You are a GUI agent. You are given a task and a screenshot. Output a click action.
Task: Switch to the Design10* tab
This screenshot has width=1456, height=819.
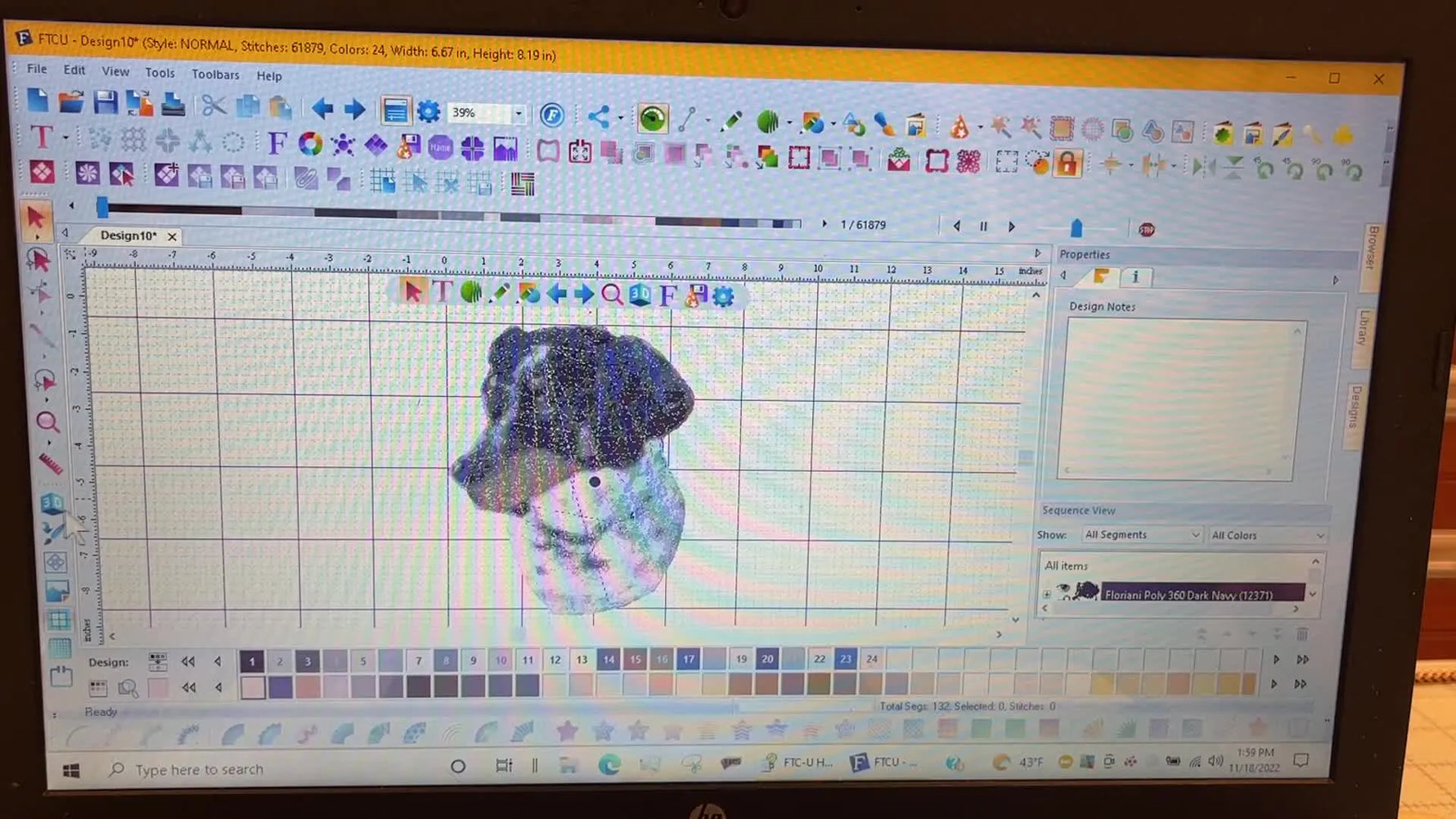tap(128, 236)
